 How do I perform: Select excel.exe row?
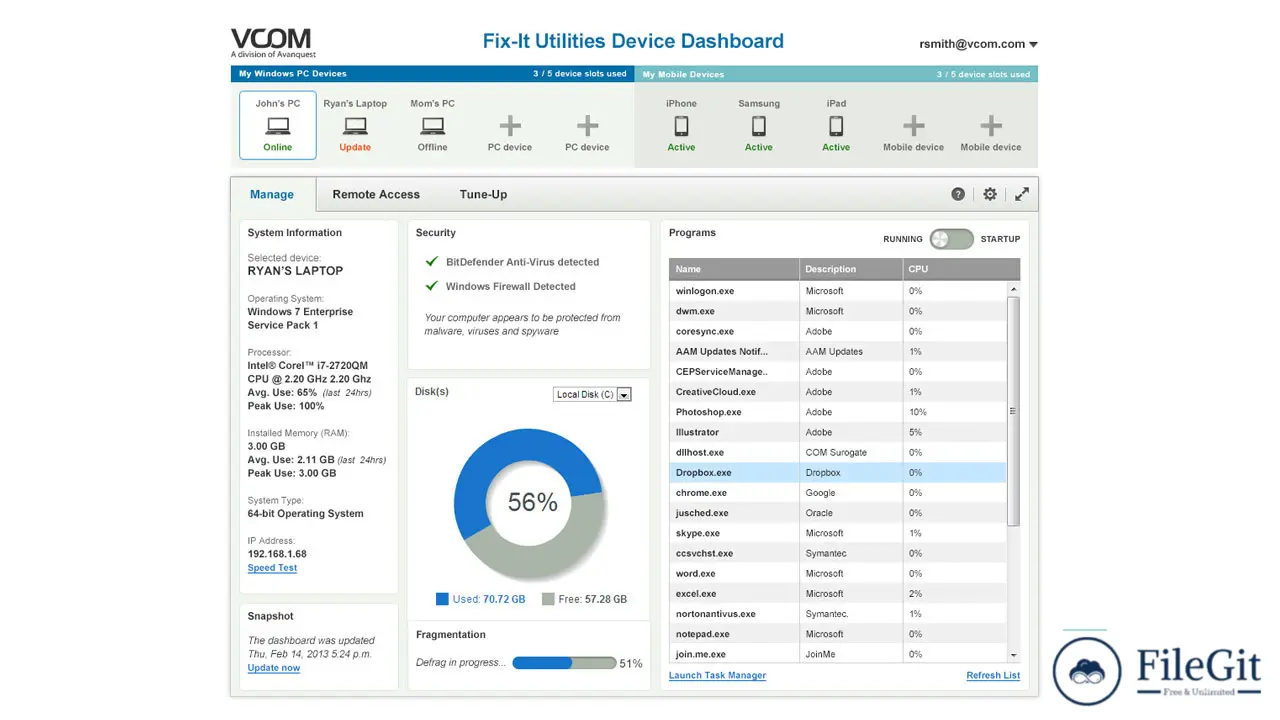click(x=838, y=594)
